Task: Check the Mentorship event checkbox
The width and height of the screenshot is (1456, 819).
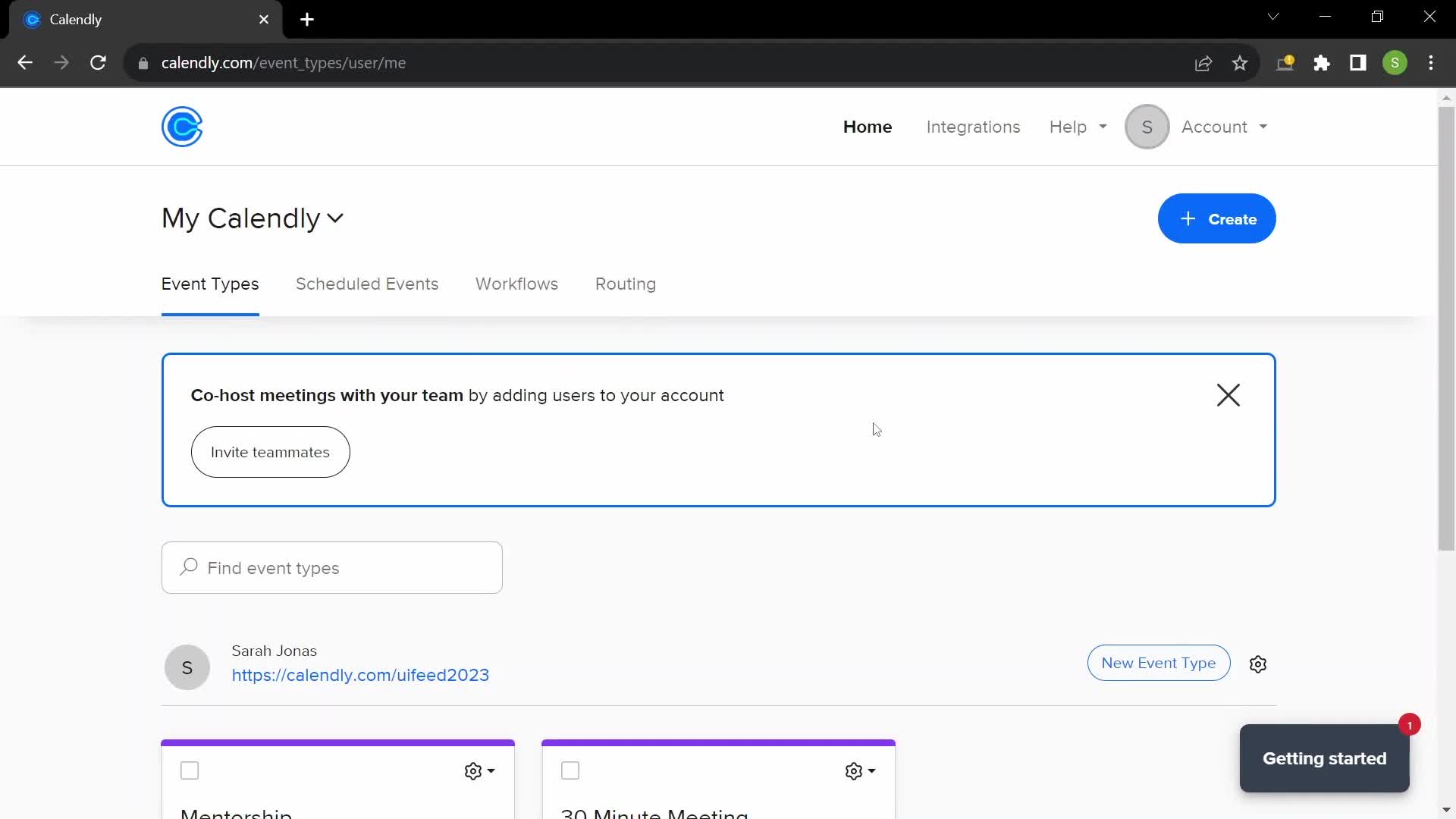Action: [189, 770]
